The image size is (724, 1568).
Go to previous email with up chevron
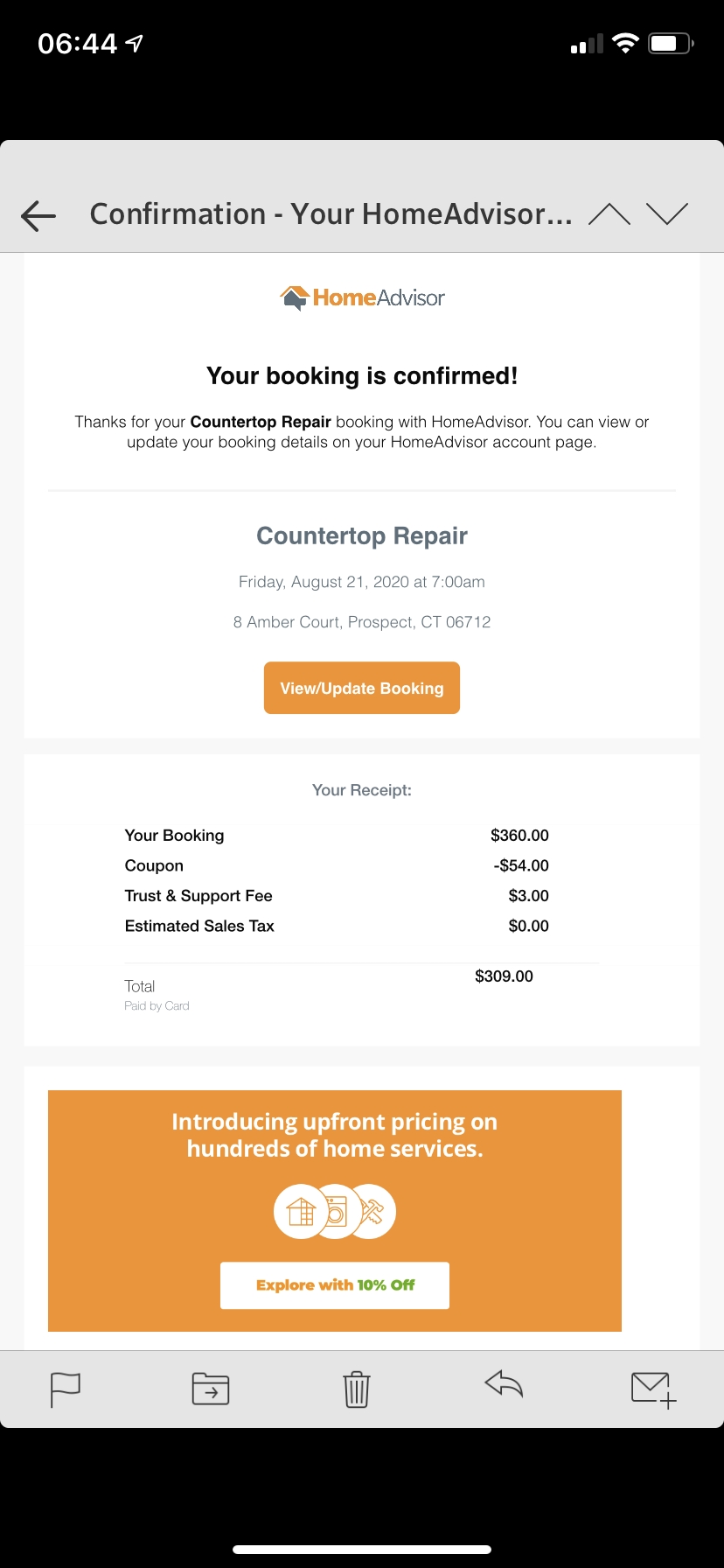coord(609,214)
